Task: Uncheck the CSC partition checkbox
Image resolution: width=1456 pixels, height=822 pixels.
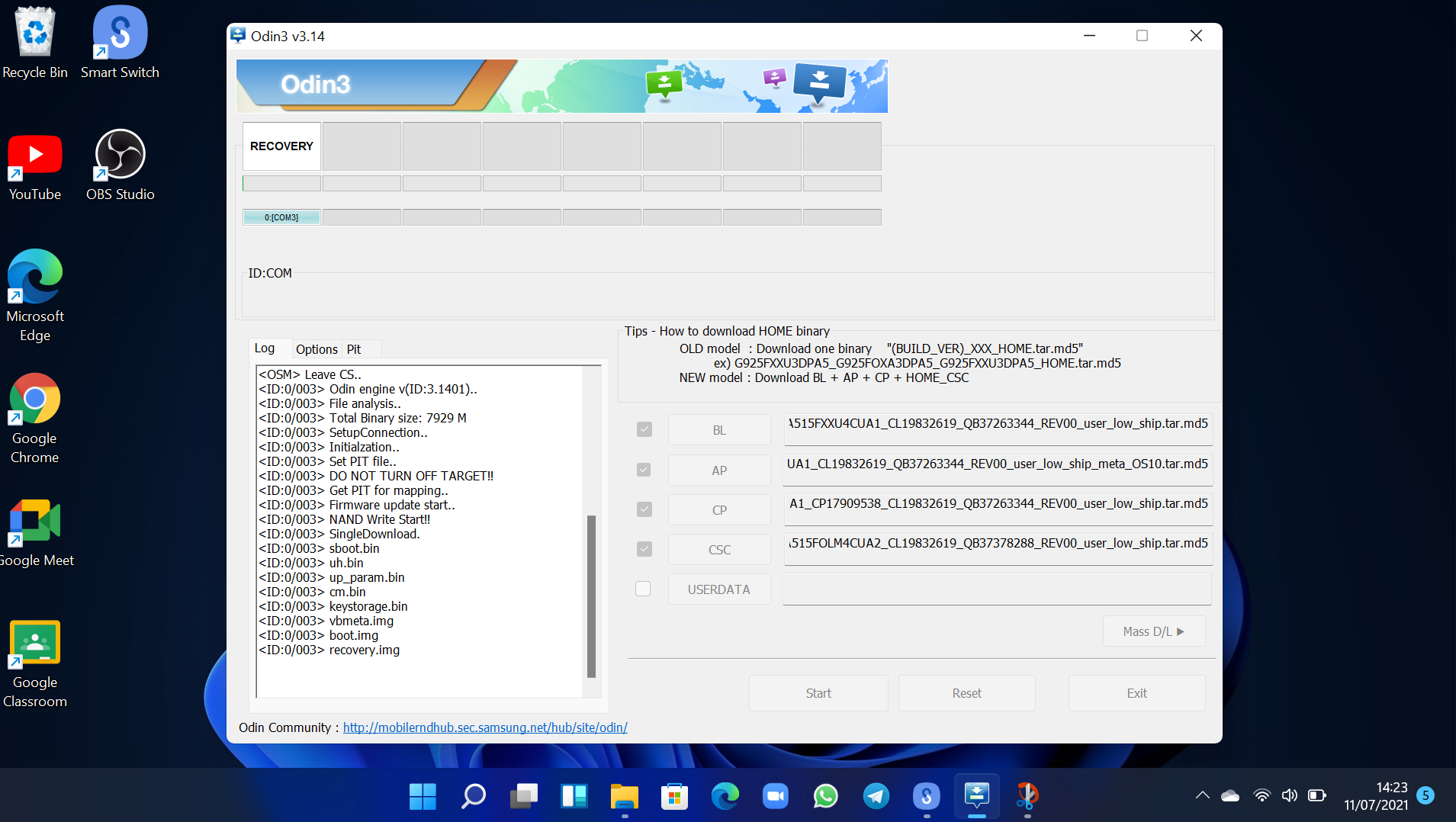Action: click(644, 549)
